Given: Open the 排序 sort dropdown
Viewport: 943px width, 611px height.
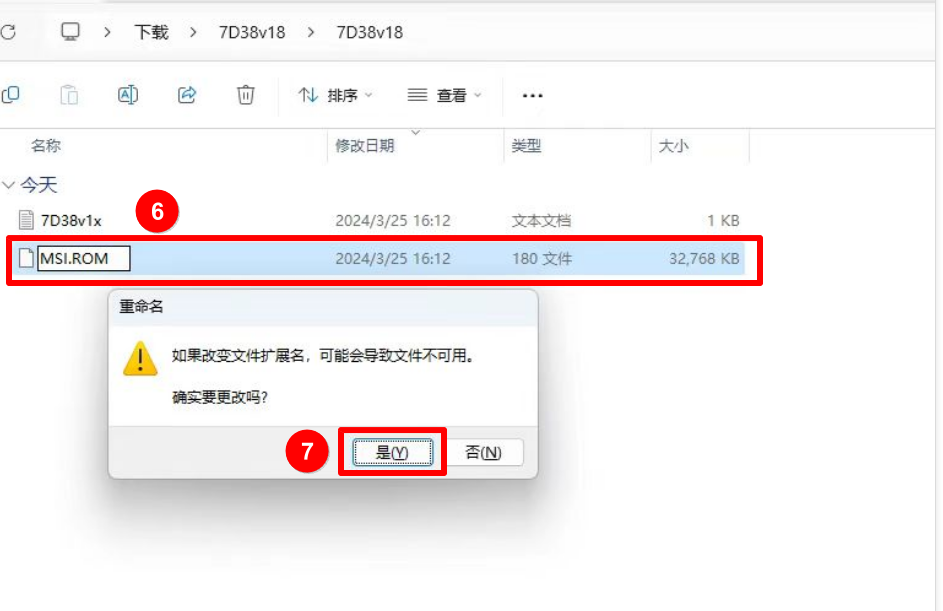Looking at the screenshot, I should (x=335, y=95).
